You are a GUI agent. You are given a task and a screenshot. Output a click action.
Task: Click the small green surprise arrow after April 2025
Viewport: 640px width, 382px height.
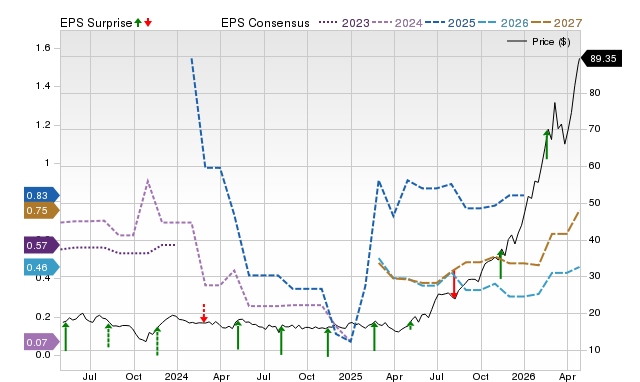[411, 325]
